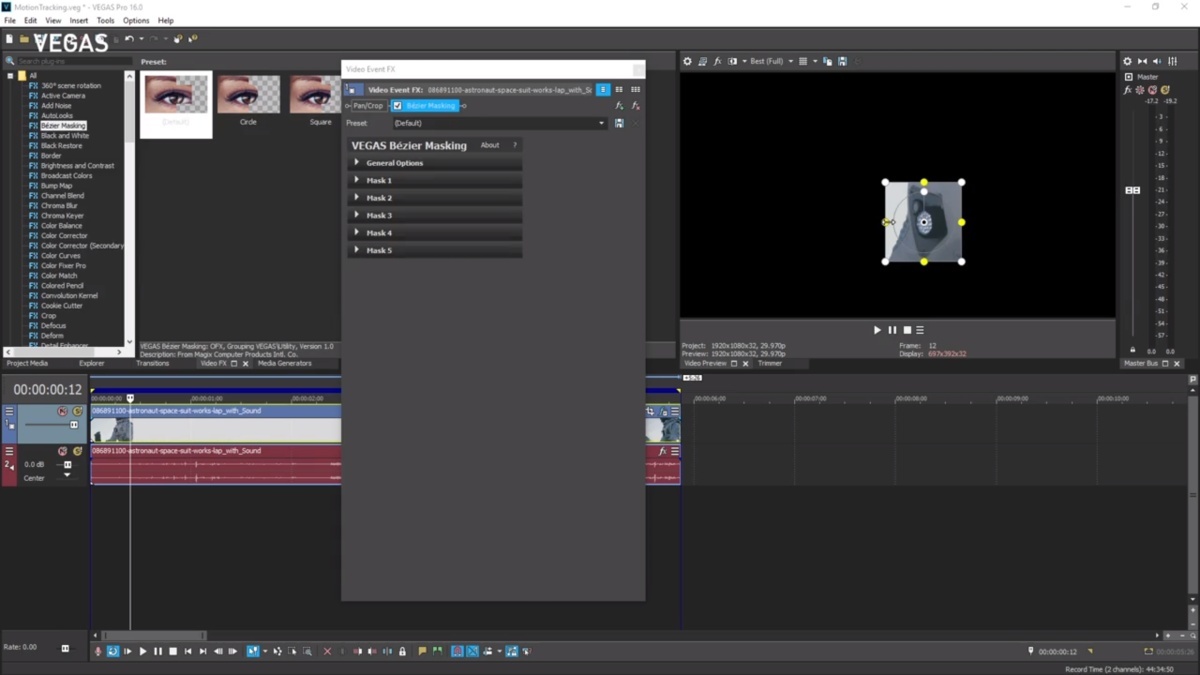Expand the Mask 1 section
This screenshot has height=675, width=1200.
point(357,181)
